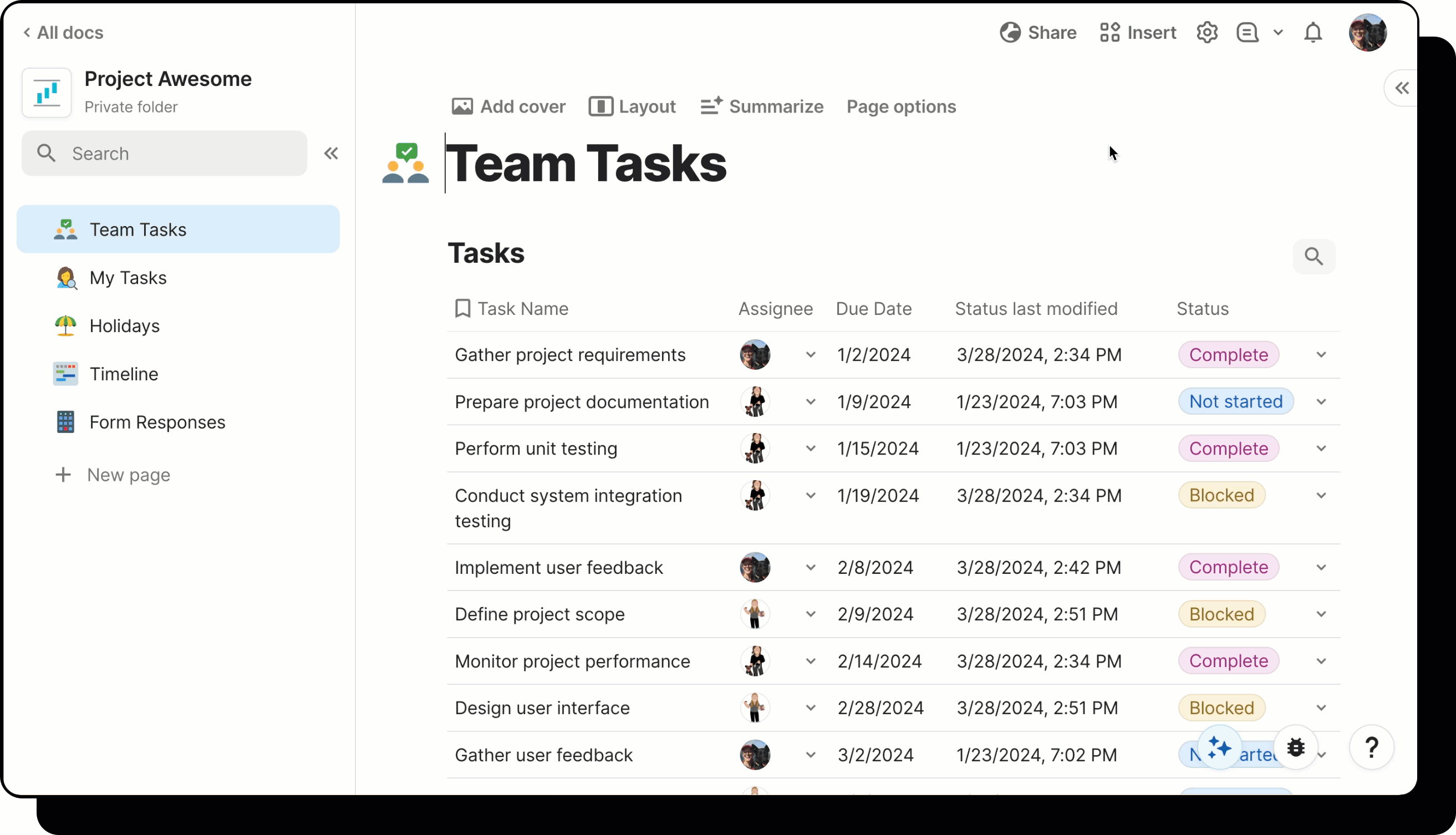The width and height of the screenshot is (1456, 835).
Task: Click the sidebar Search field
Action: click(x=164, y=153)
